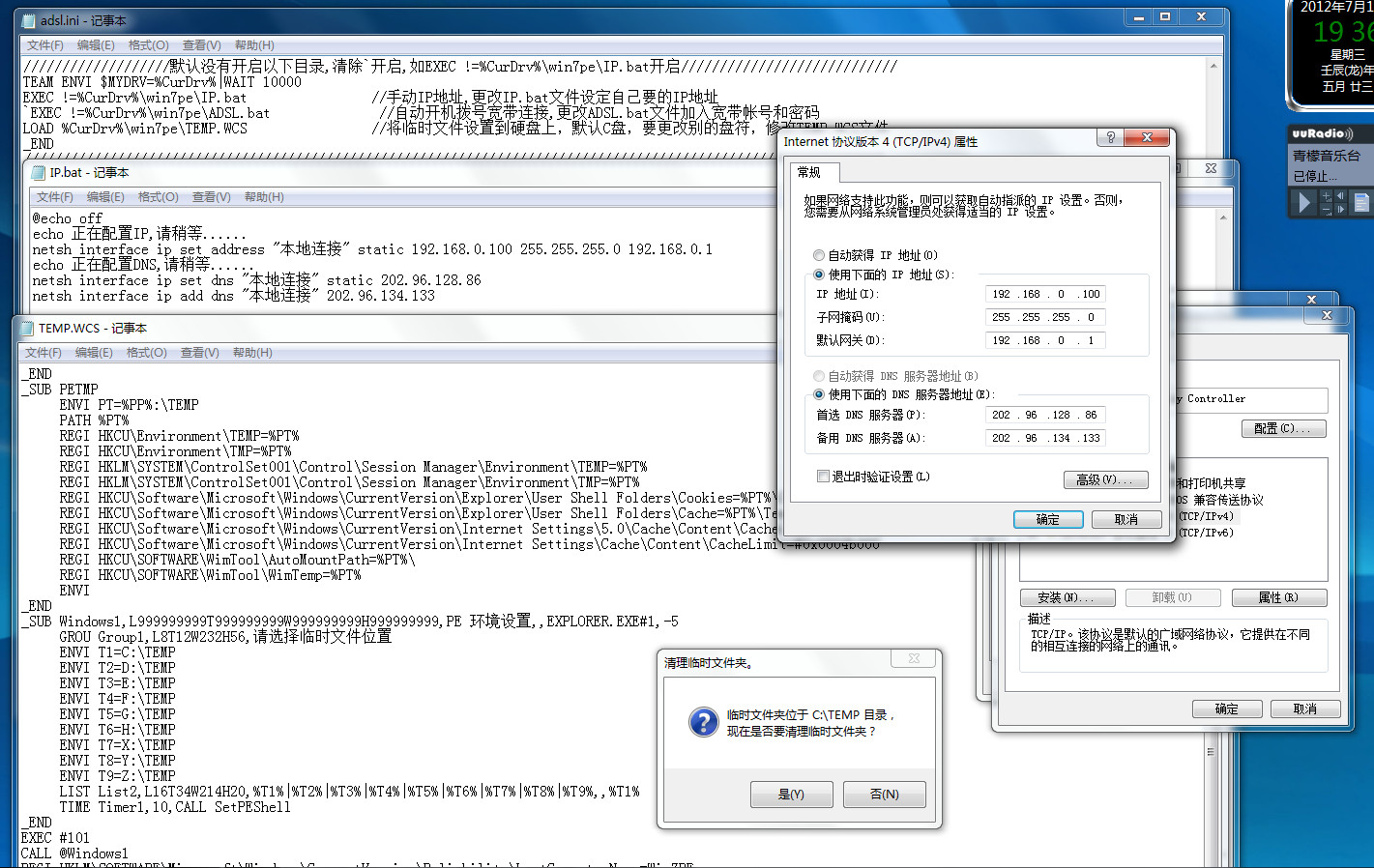The width and height of the screenshot is (1374, 868).
Task: Go to previous station in uuRadio
Action: click(x=1341, y=196)
